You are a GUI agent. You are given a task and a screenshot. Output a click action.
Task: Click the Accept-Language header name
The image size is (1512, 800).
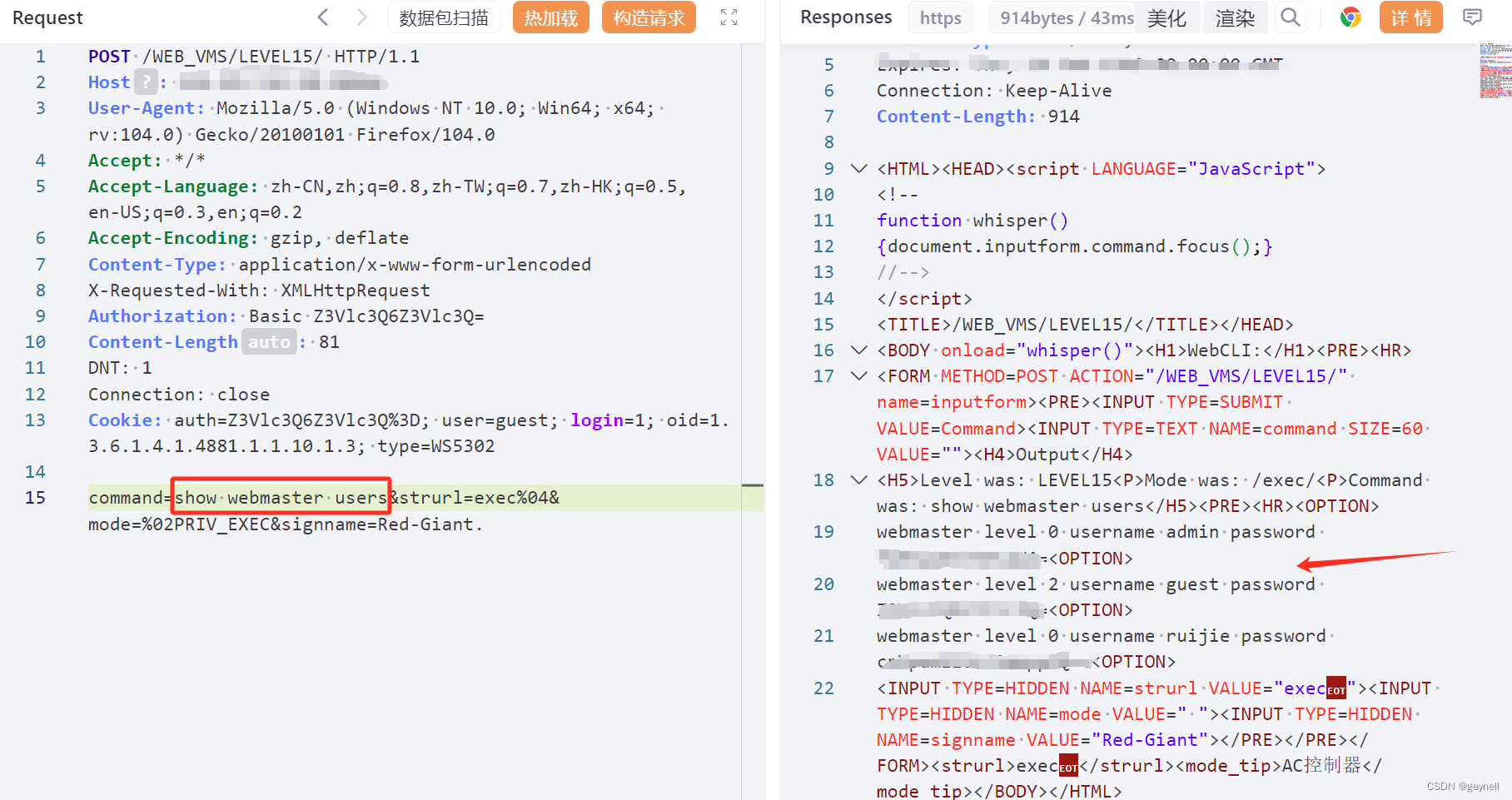point(173,186)
